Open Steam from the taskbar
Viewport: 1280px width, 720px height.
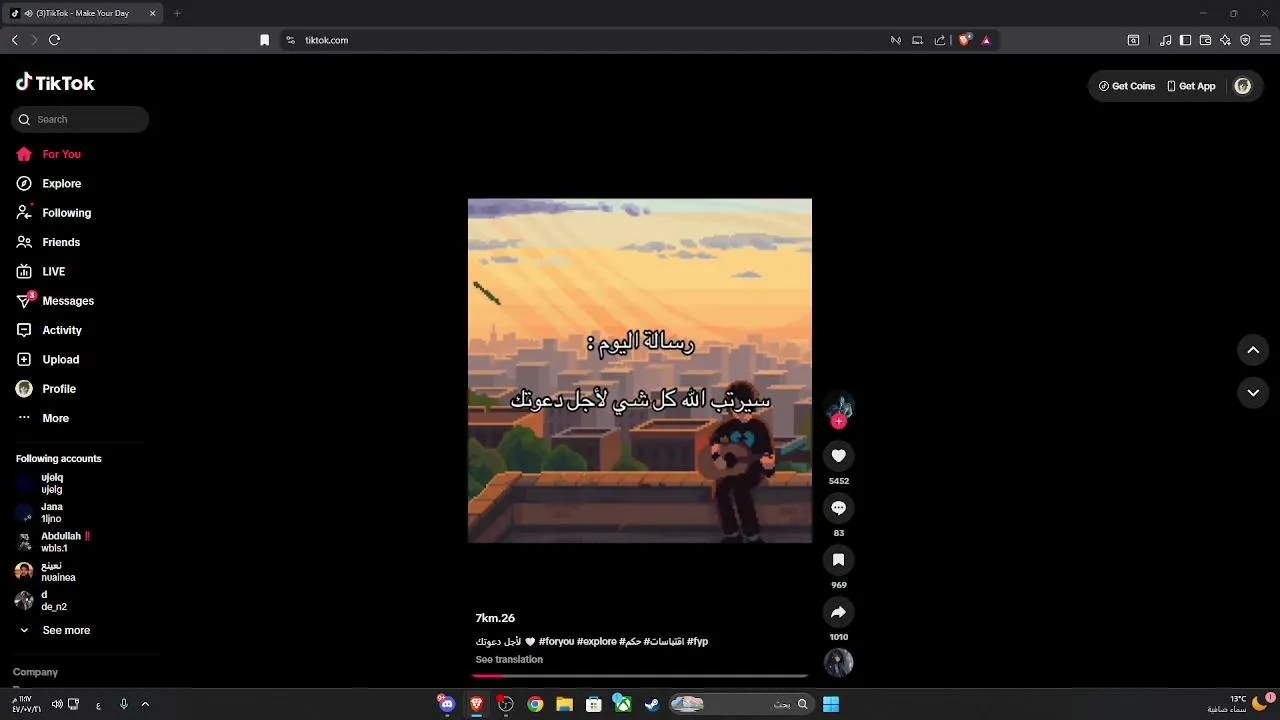coord(652,704)
